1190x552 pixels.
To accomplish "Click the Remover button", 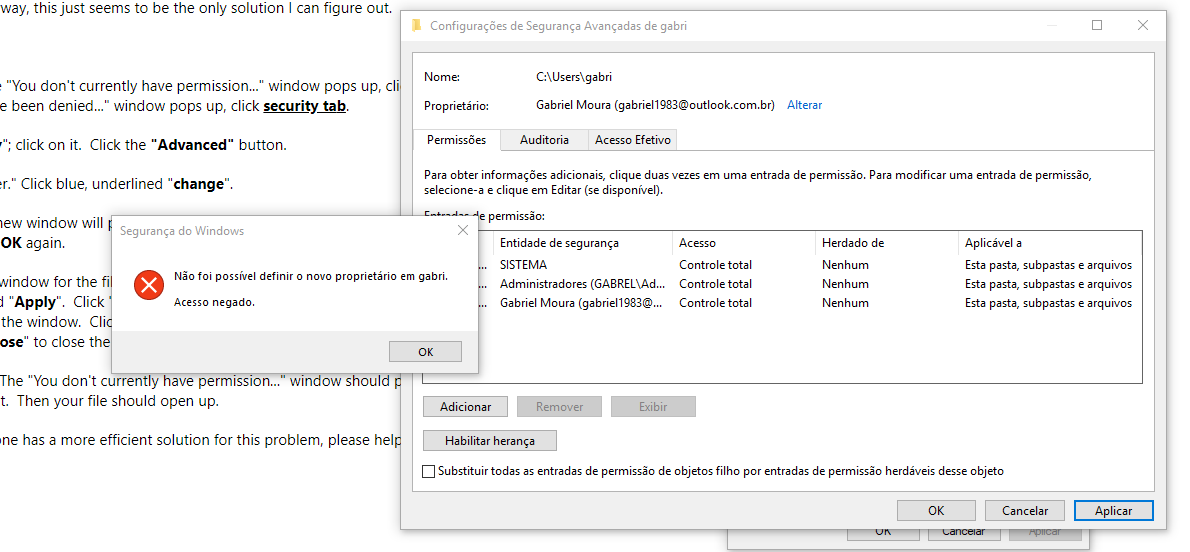I will tap(559, 406).
